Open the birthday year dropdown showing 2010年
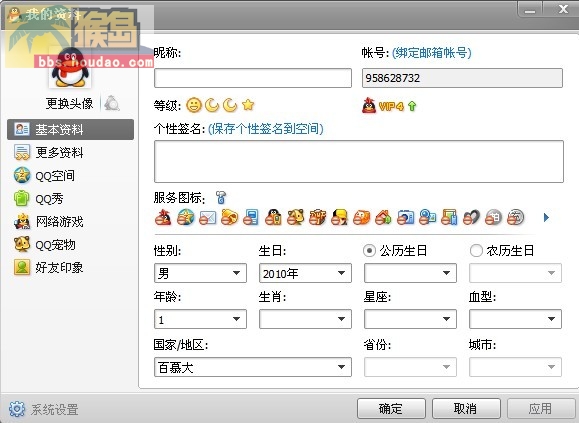579x423 pixels. pyautogui.click(x=305, y=273)
